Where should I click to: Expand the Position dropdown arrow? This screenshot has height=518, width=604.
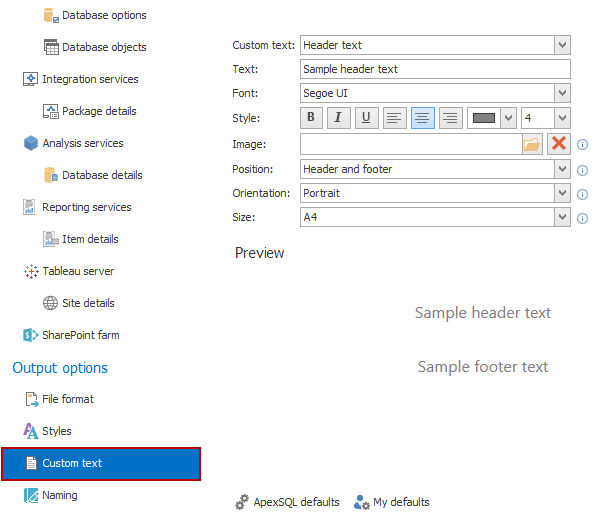pyautogui.click(x=562, y=169)
